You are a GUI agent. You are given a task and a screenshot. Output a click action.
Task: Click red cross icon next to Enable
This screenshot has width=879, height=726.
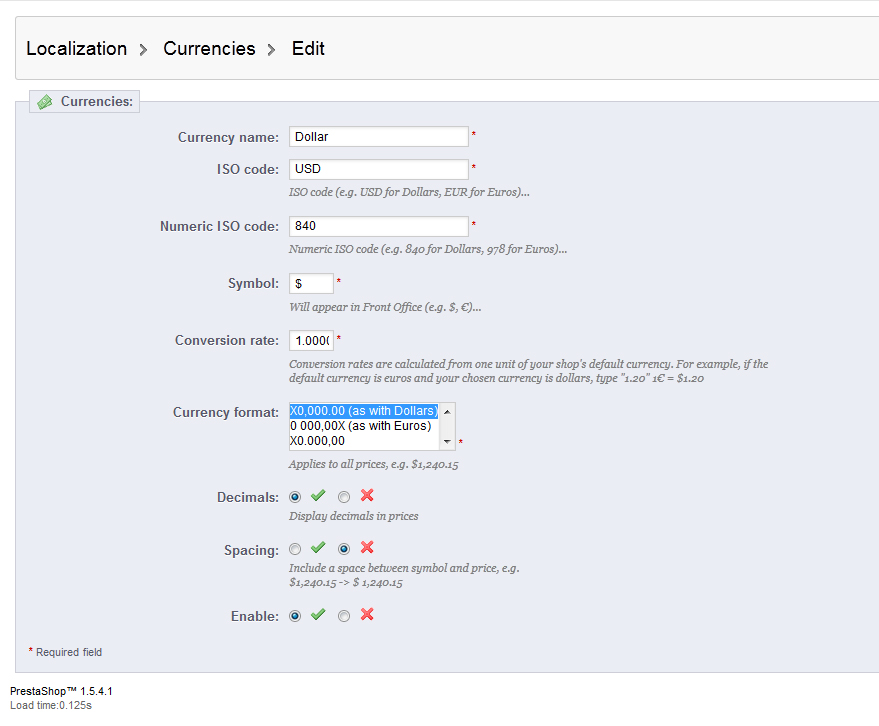coord(367,614)
